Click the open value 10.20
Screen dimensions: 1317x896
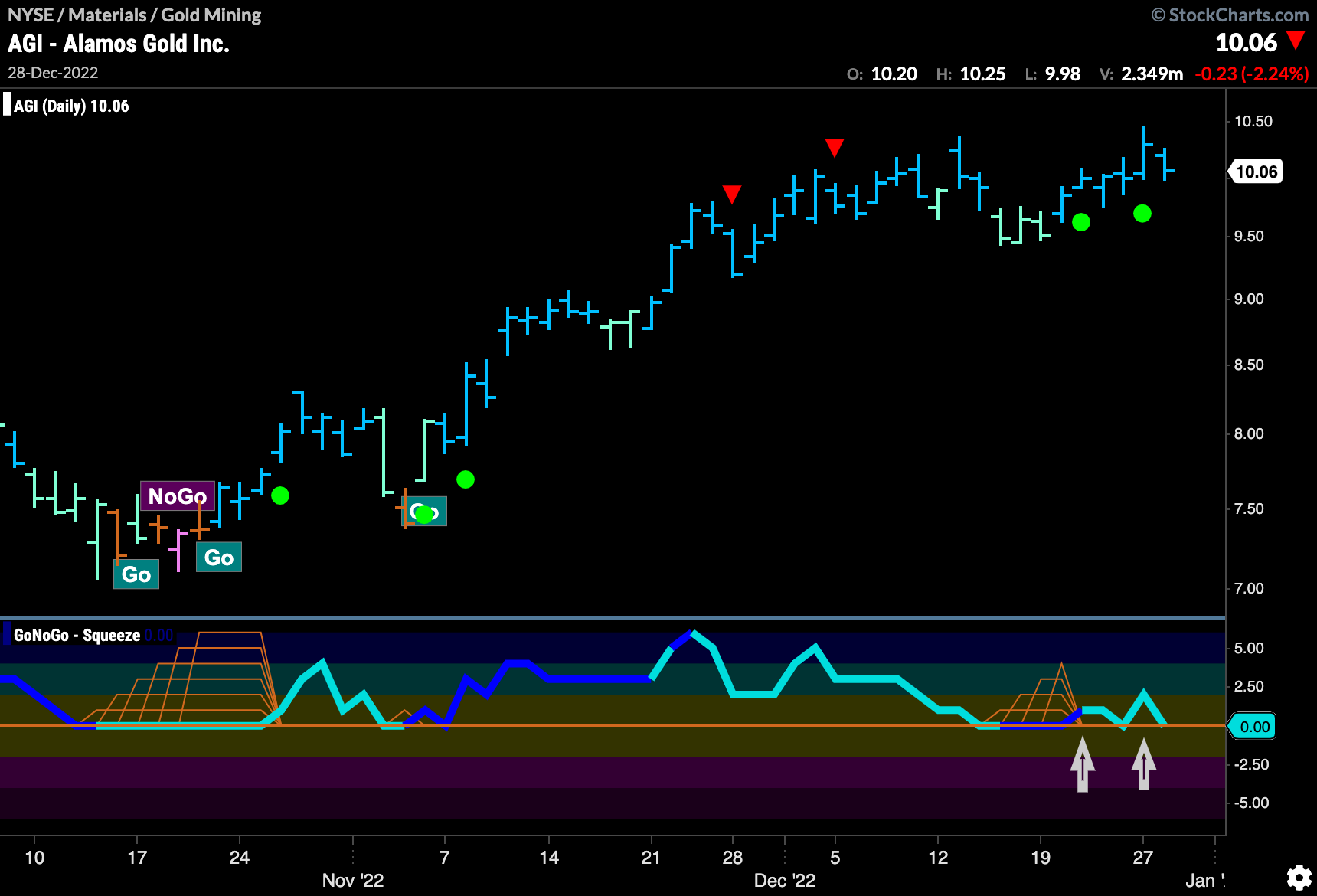(894, 74)
